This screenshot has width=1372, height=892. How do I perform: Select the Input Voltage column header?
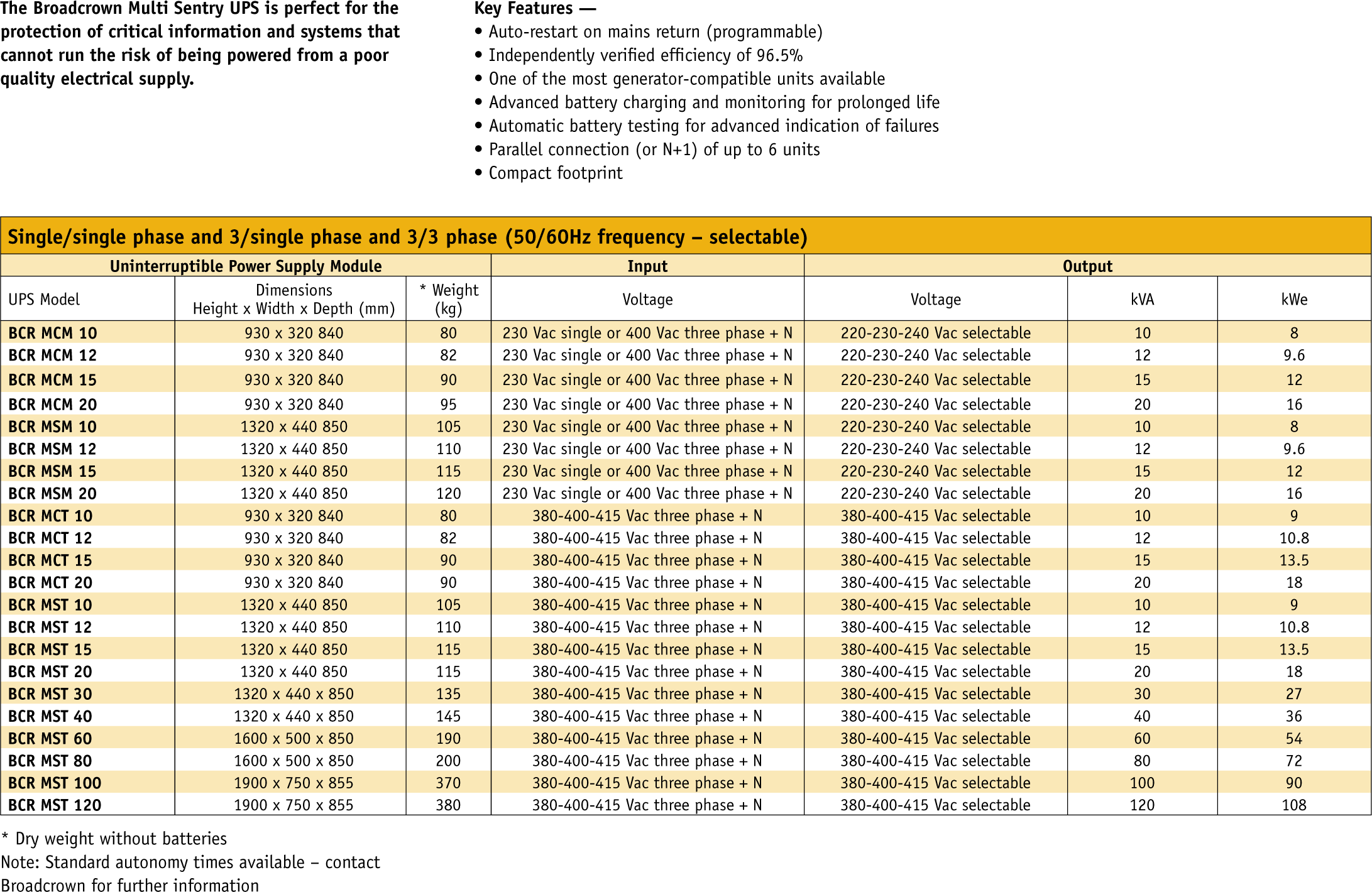(x=647, y=300)
